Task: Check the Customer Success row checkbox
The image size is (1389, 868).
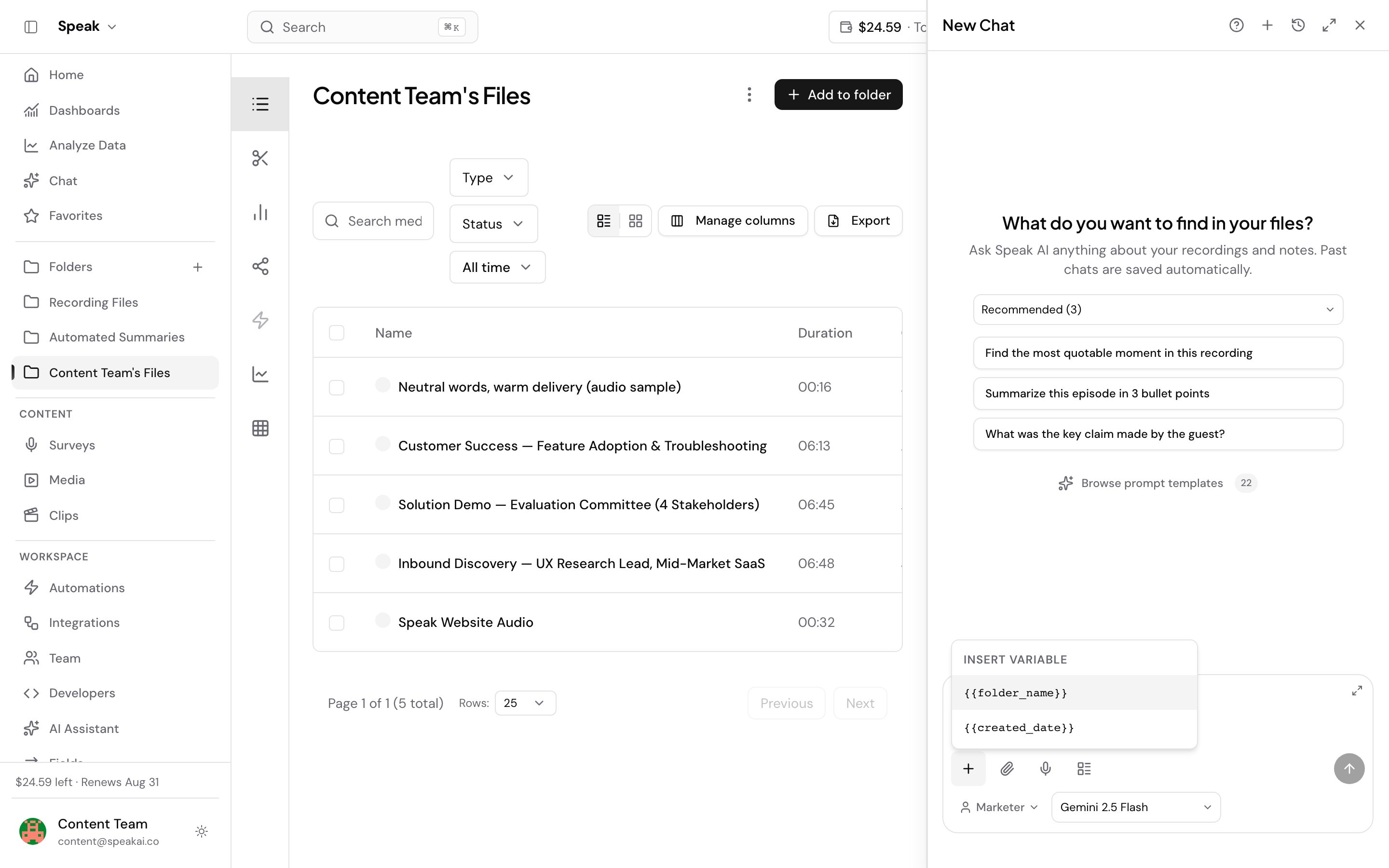Action: 336,447
